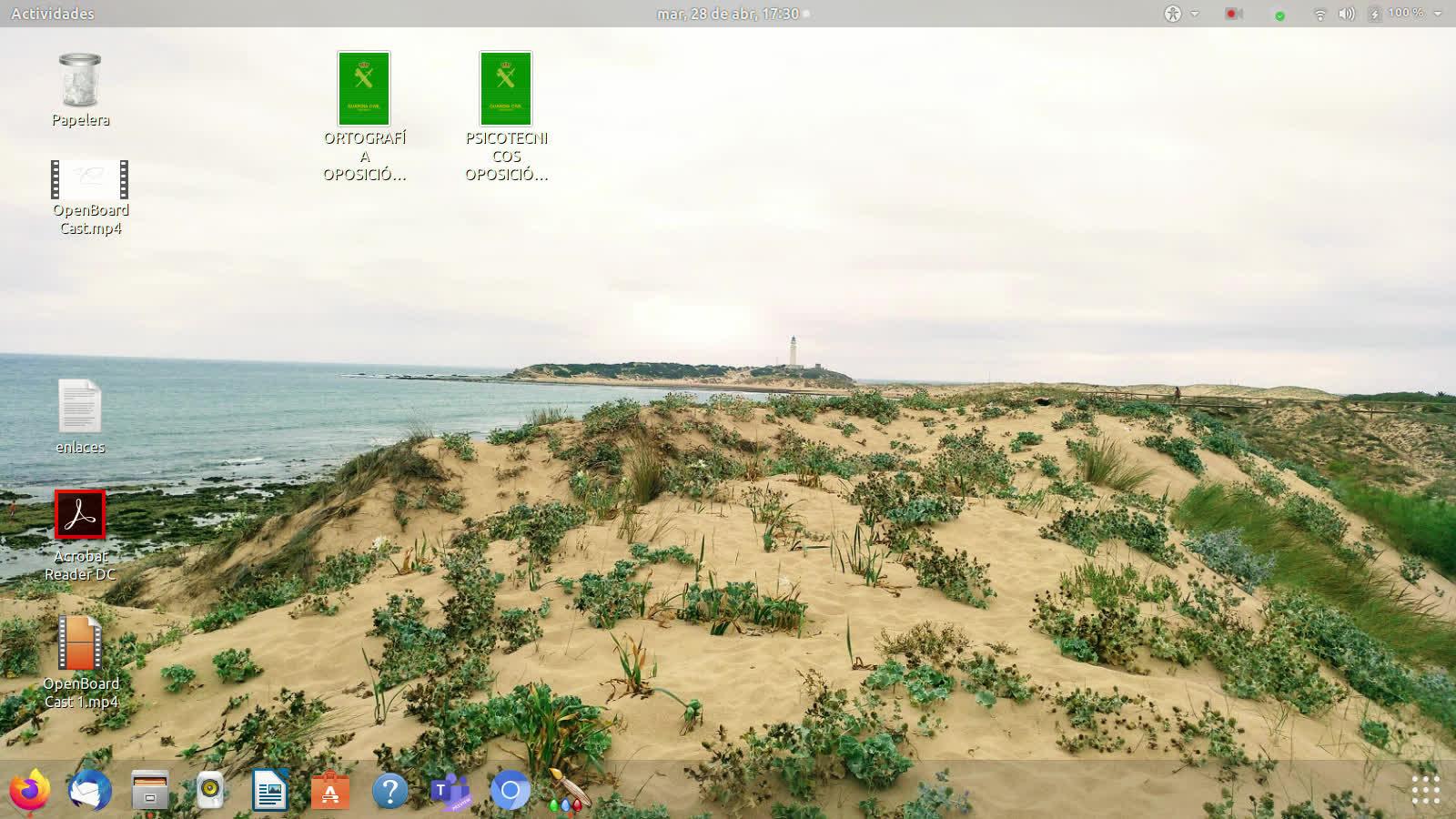Select the PSICOTECNICOS OPOSICIÓ... document icon

click(506, 88)
